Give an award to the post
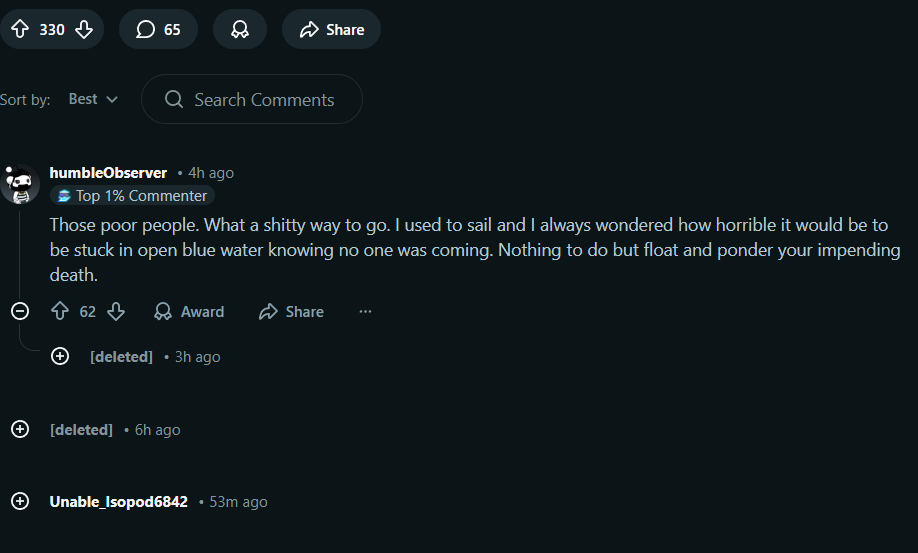 click(239, 29)
